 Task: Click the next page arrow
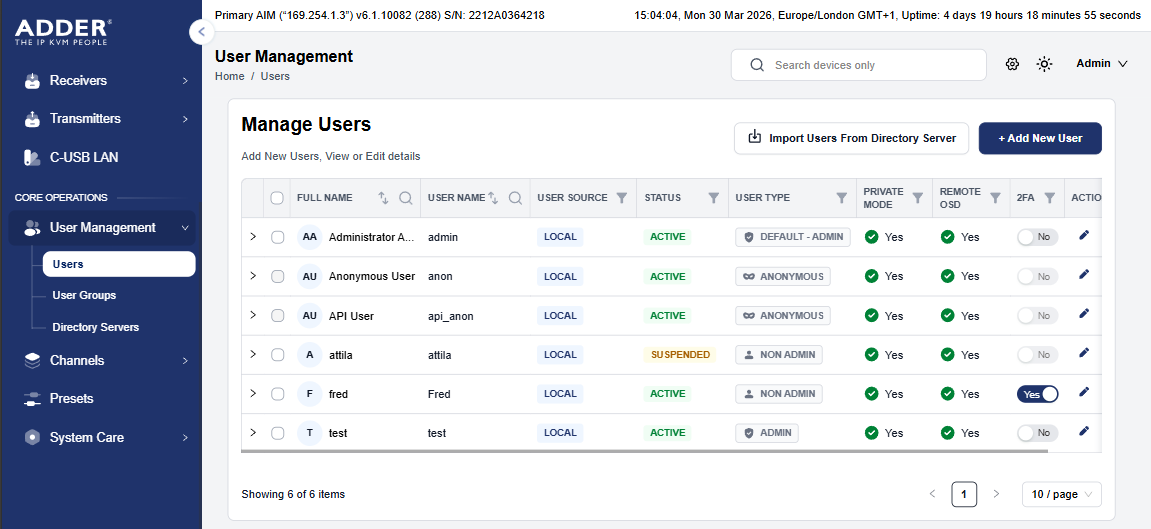tap(996, 495)
